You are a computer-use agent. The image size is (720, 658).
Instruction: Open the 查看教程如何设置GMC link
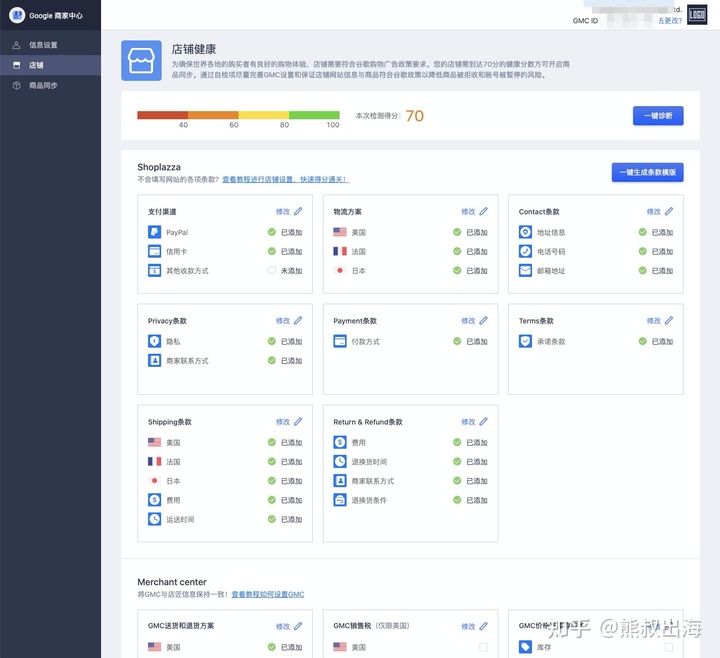pyautogui.click(x=268, y=594)
